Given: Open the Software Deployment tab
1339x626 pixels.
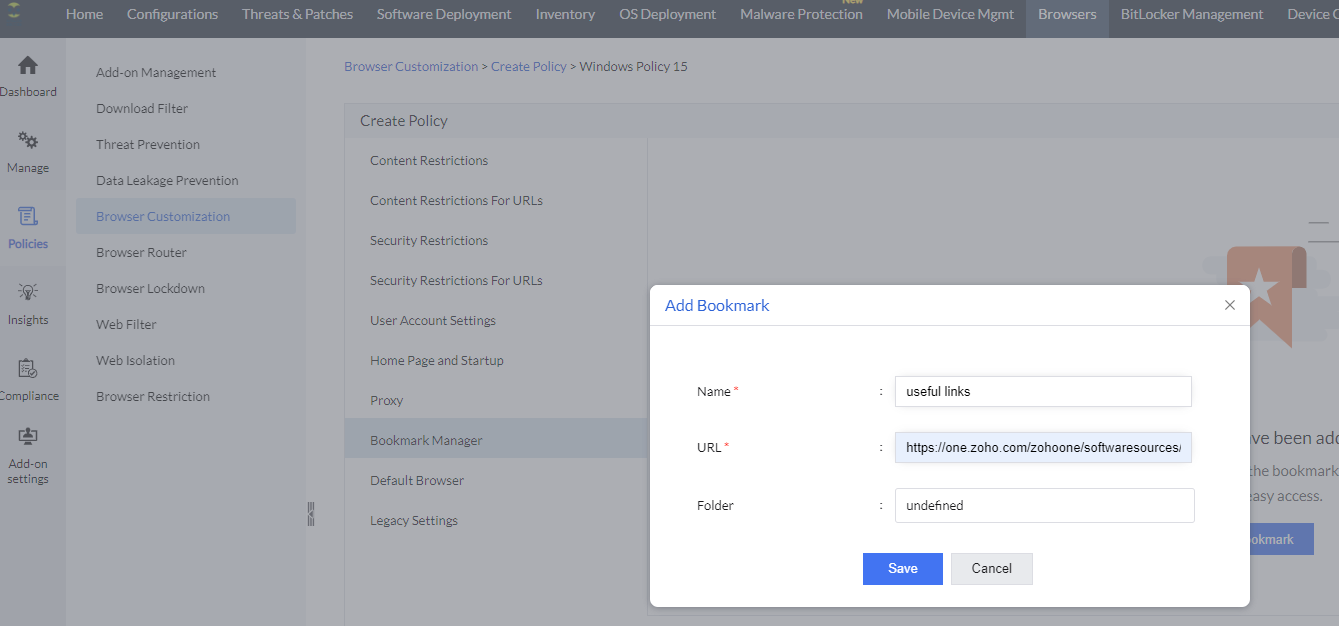Looking at the screenshot, I should [443, 14].
